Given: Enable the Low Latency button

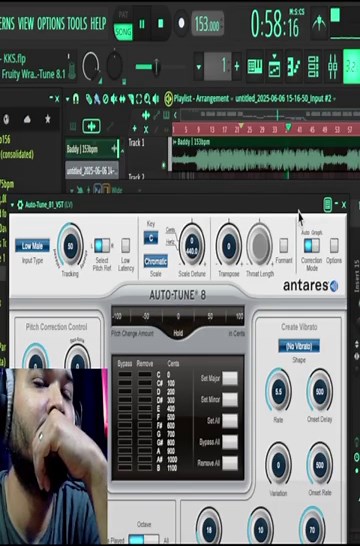Looking at the screenshot, I should pyautogui.click(x=125, y=245).
